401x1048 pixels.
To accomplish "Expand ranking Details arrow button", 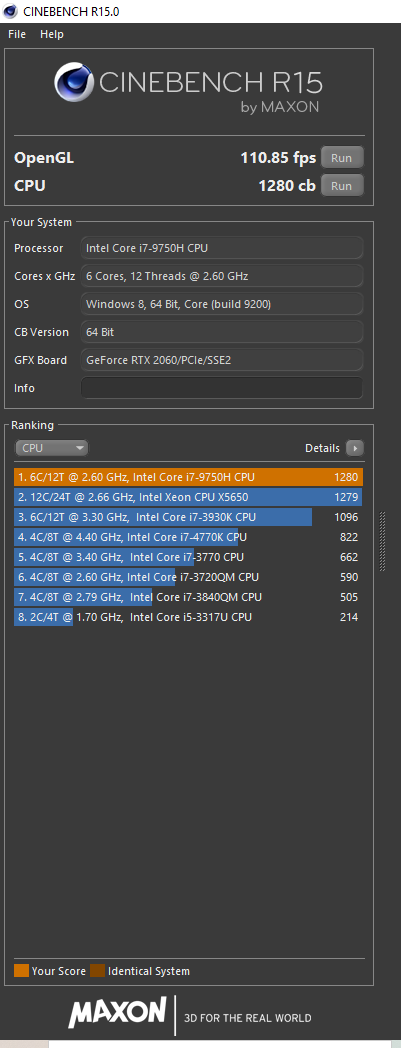I will [x=354, y=448].
